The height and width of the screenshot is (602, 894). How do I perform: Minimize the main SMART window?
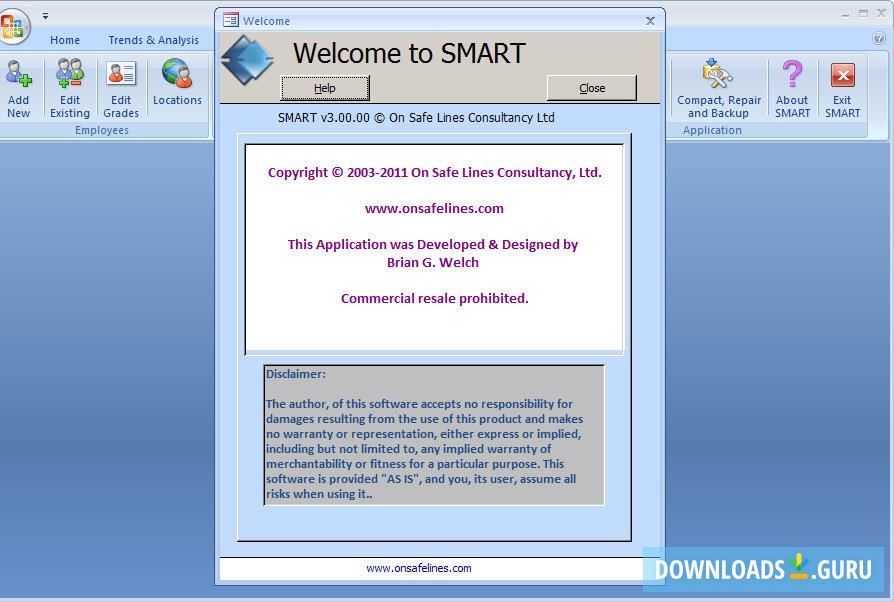coord(845,14)
